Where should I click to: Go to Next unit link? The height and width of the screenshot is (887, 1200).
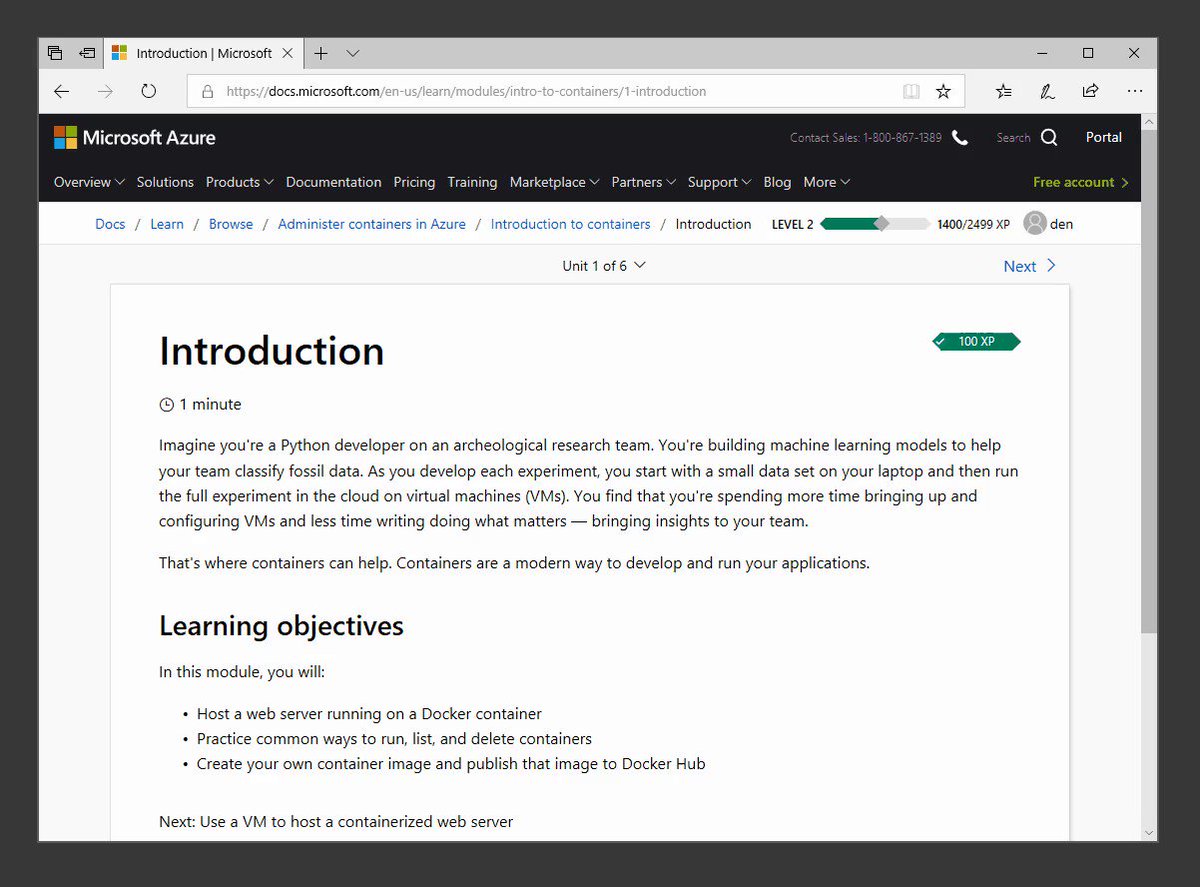click(x=1030, y=266)
